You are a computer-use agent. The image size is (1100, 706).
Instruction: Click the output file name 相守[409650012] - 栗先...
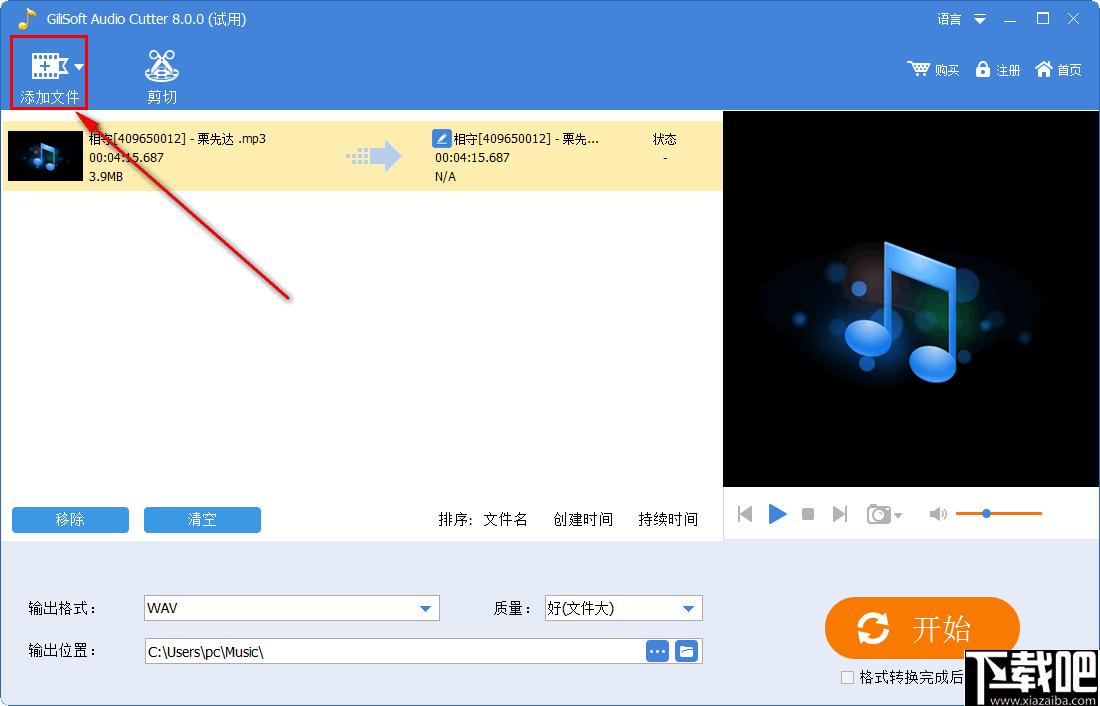(x=526, y=139)
